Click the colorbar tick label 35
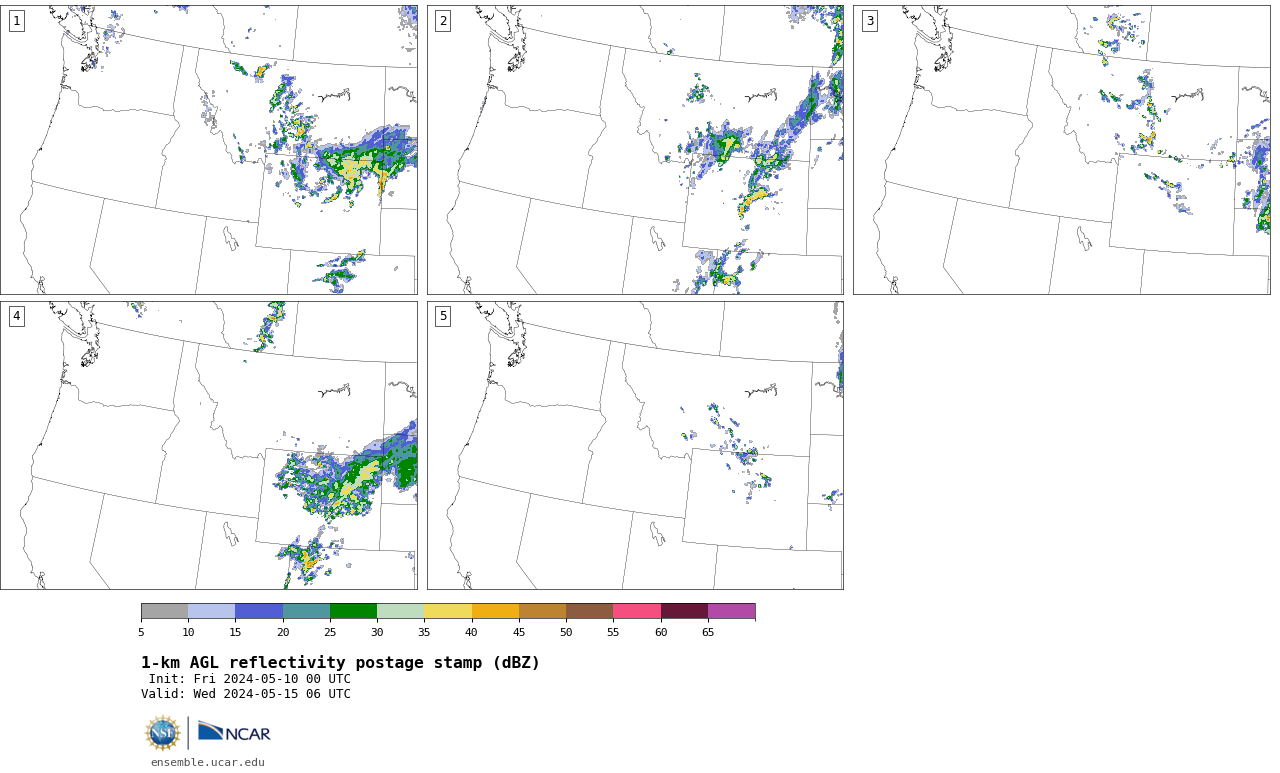The width and height of the screenshot is (1280, 773). point(424,632)
